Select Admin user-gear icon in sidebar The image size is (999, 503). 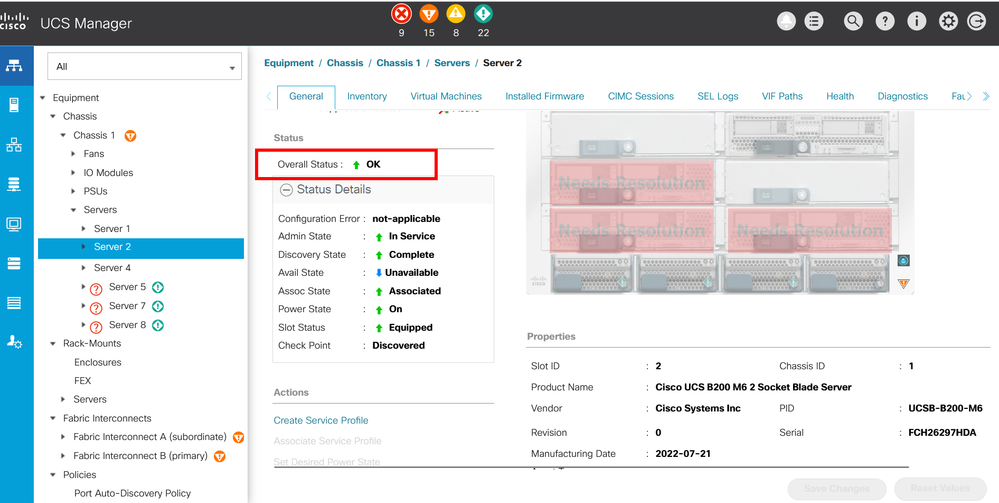coord(15,342)
